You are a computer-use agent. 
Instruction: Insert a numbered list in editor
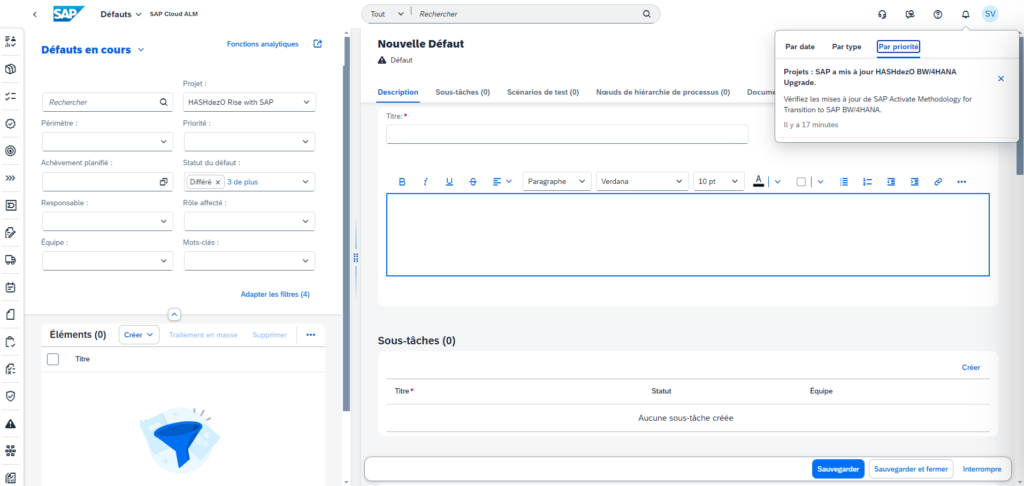pos(867,182)
